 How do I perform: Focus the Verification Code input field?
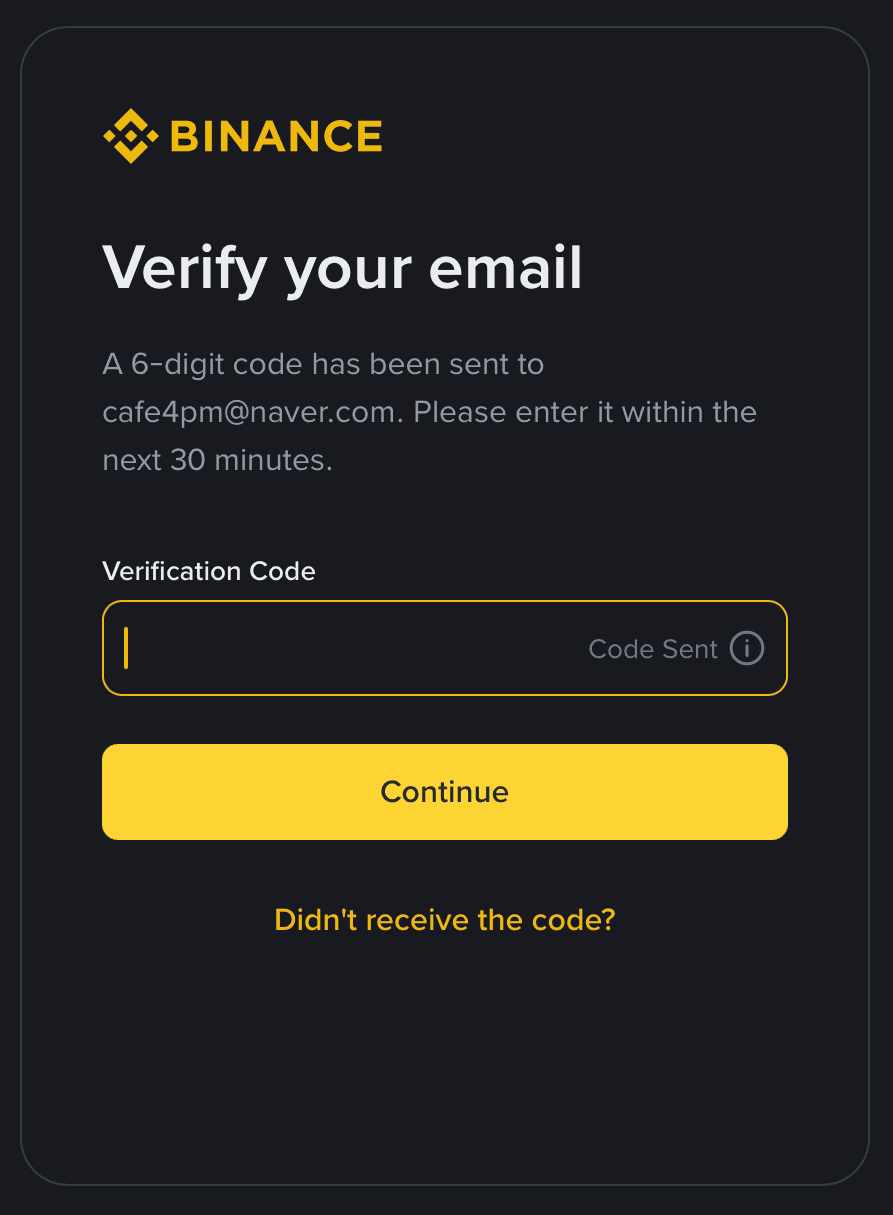tap(300, 648)
